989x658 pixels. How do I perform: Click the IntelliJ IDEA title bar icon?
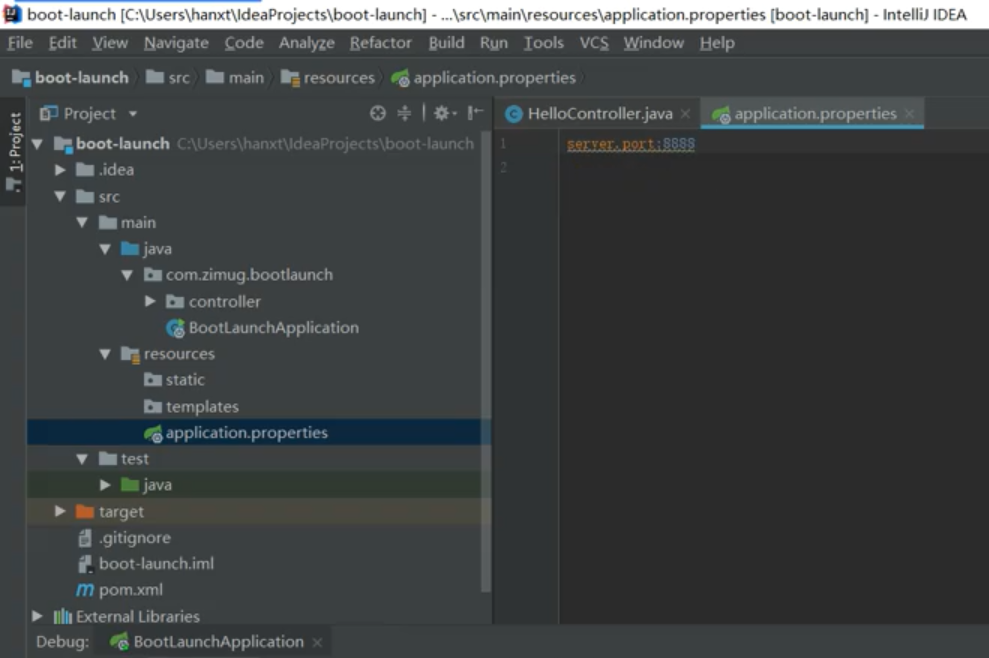12,14
